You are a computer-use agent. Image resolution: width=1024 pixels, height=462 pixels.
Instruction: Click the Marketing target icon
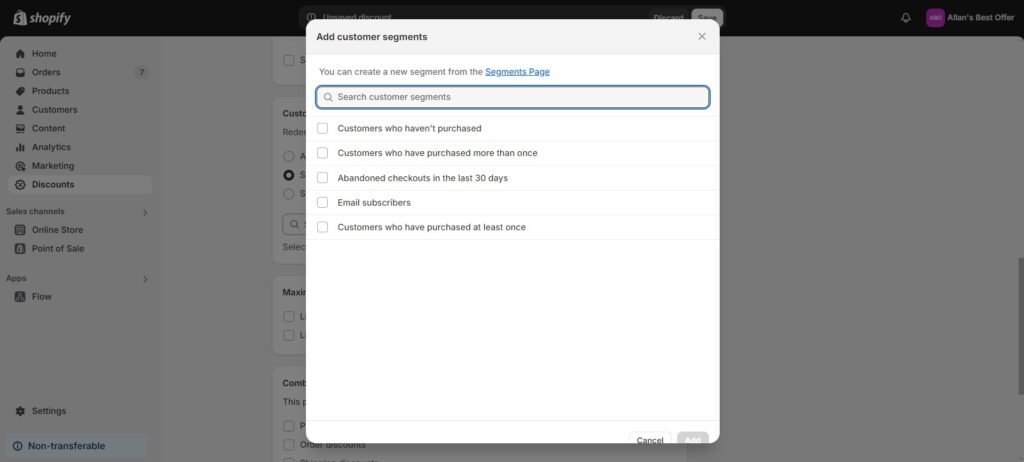[20, 166]
